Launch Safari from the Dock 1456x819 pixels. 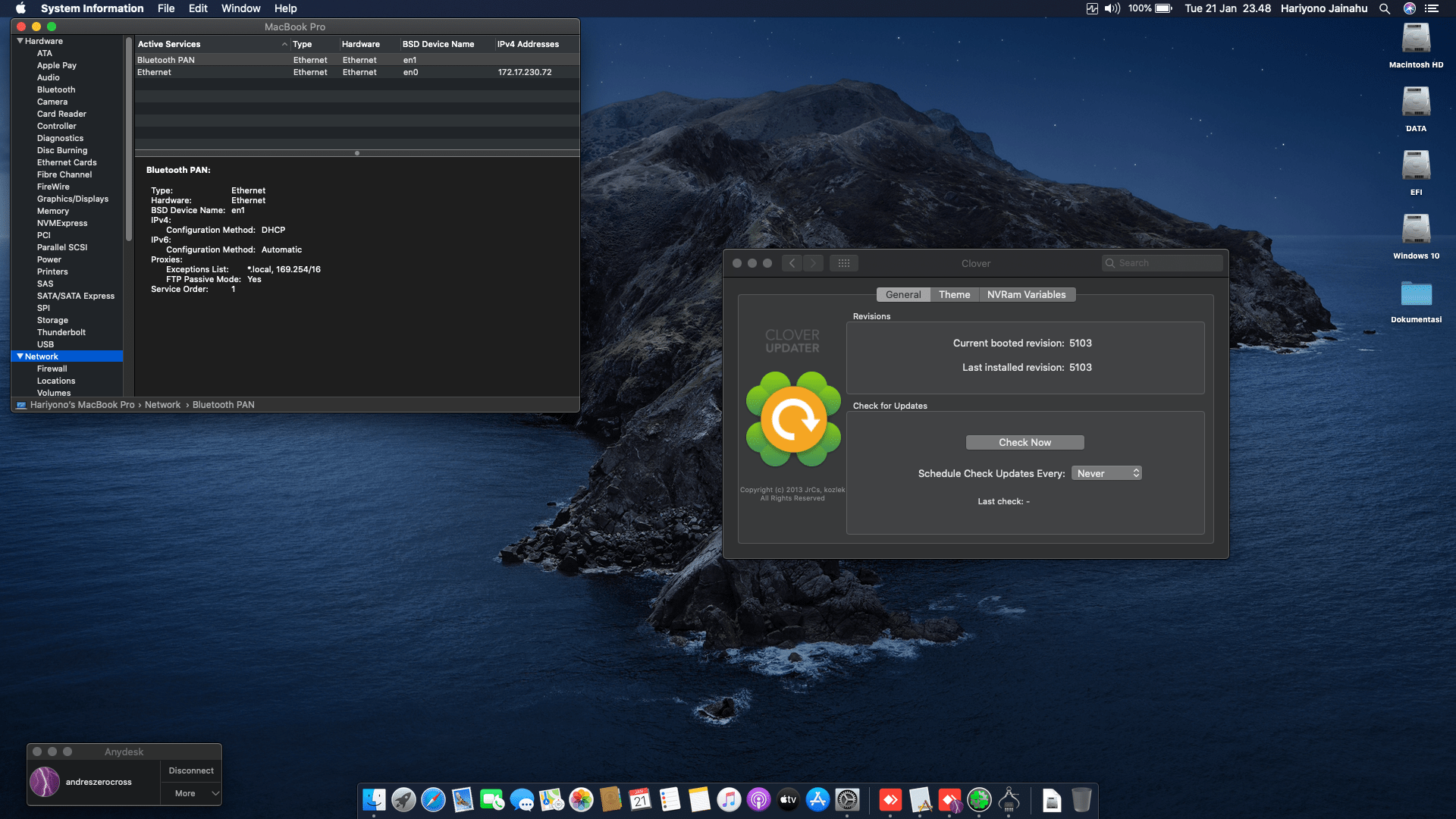point(433,799)
